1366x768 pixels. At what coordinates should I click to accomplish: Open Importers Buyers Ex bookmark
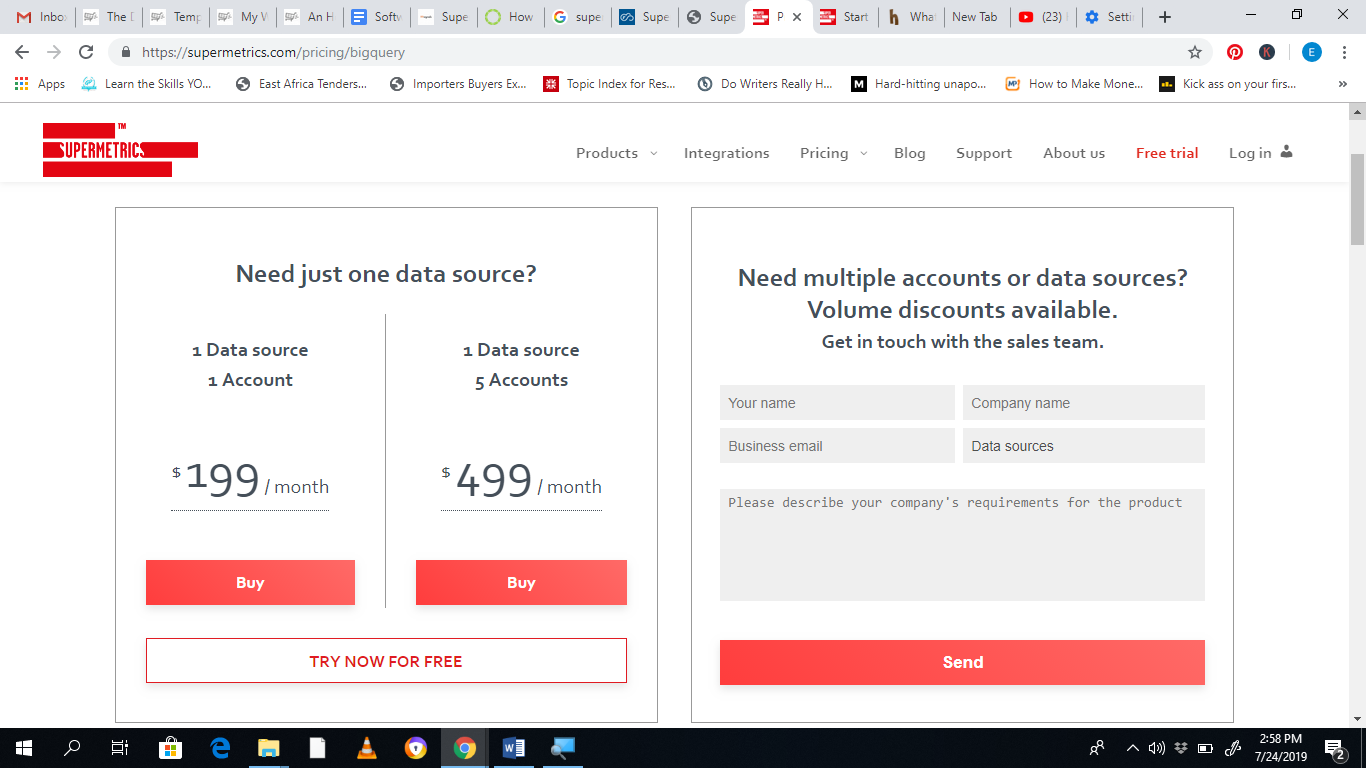click(x=458, y=84)
